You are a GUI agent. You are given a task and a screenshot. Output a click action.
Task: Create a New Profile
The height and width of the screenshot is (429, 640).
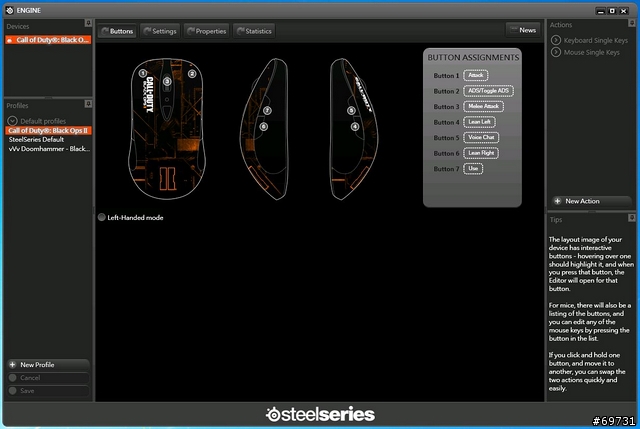[x=48, y=365]
